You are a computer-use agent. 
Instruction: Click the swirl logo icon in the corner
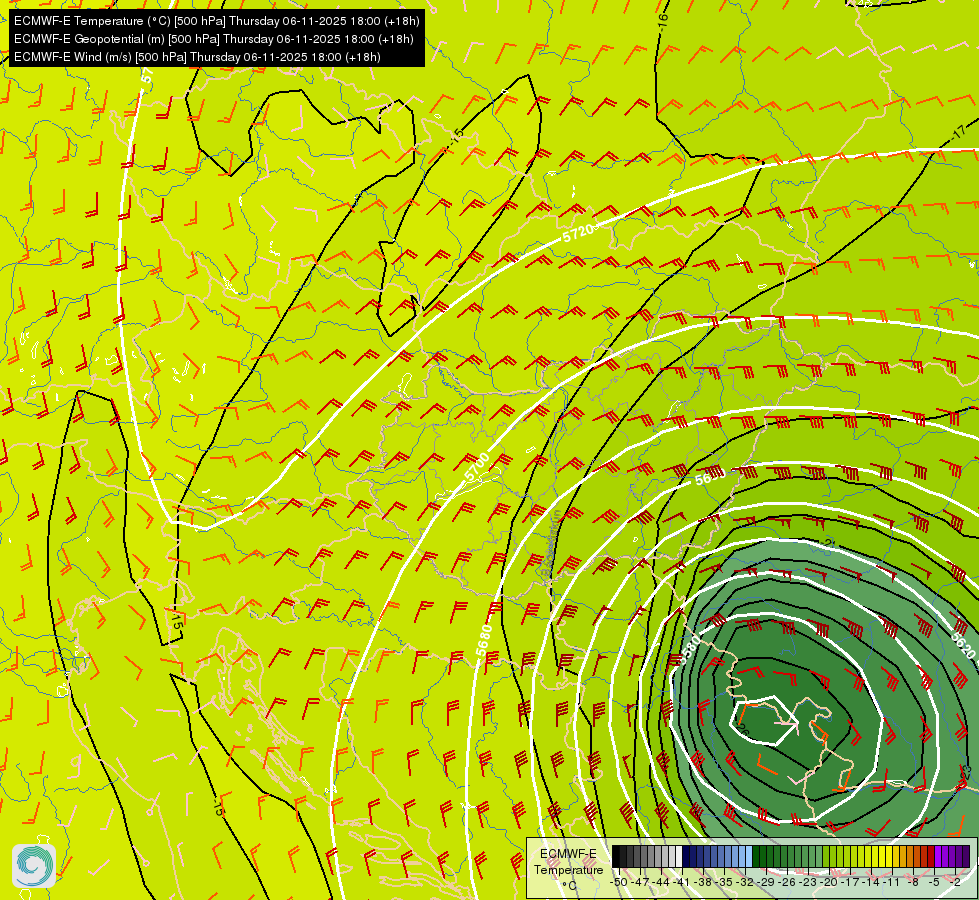pos(34,866)
